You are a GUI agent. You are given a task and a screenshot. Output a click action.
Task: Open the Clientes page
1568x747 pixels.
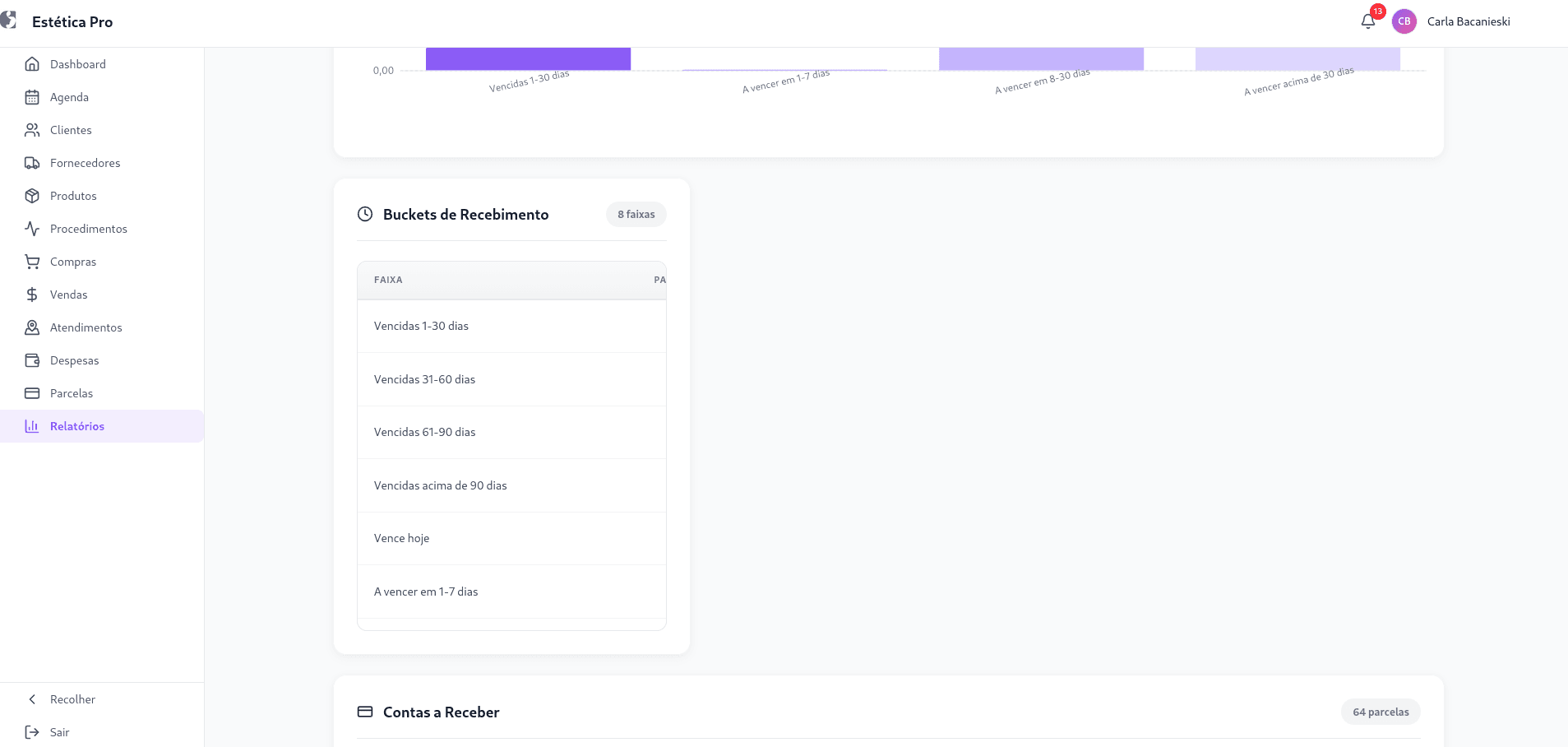[x=102, y=130]
